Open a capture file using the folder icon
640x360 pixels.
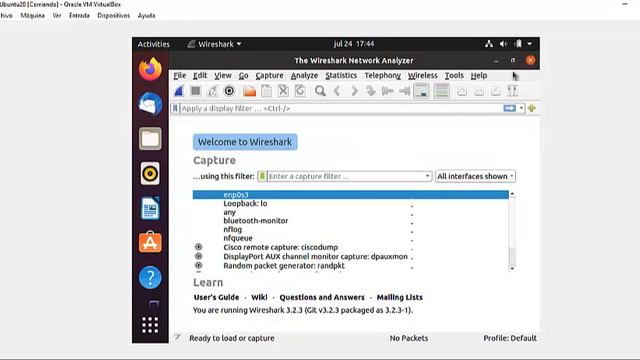coord(249,91)
